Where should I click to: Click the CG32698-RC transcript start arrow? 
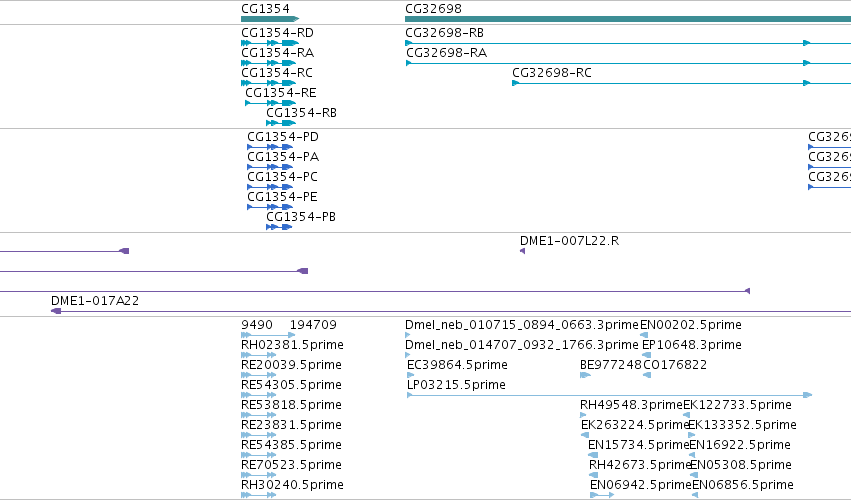pos(516,83)
